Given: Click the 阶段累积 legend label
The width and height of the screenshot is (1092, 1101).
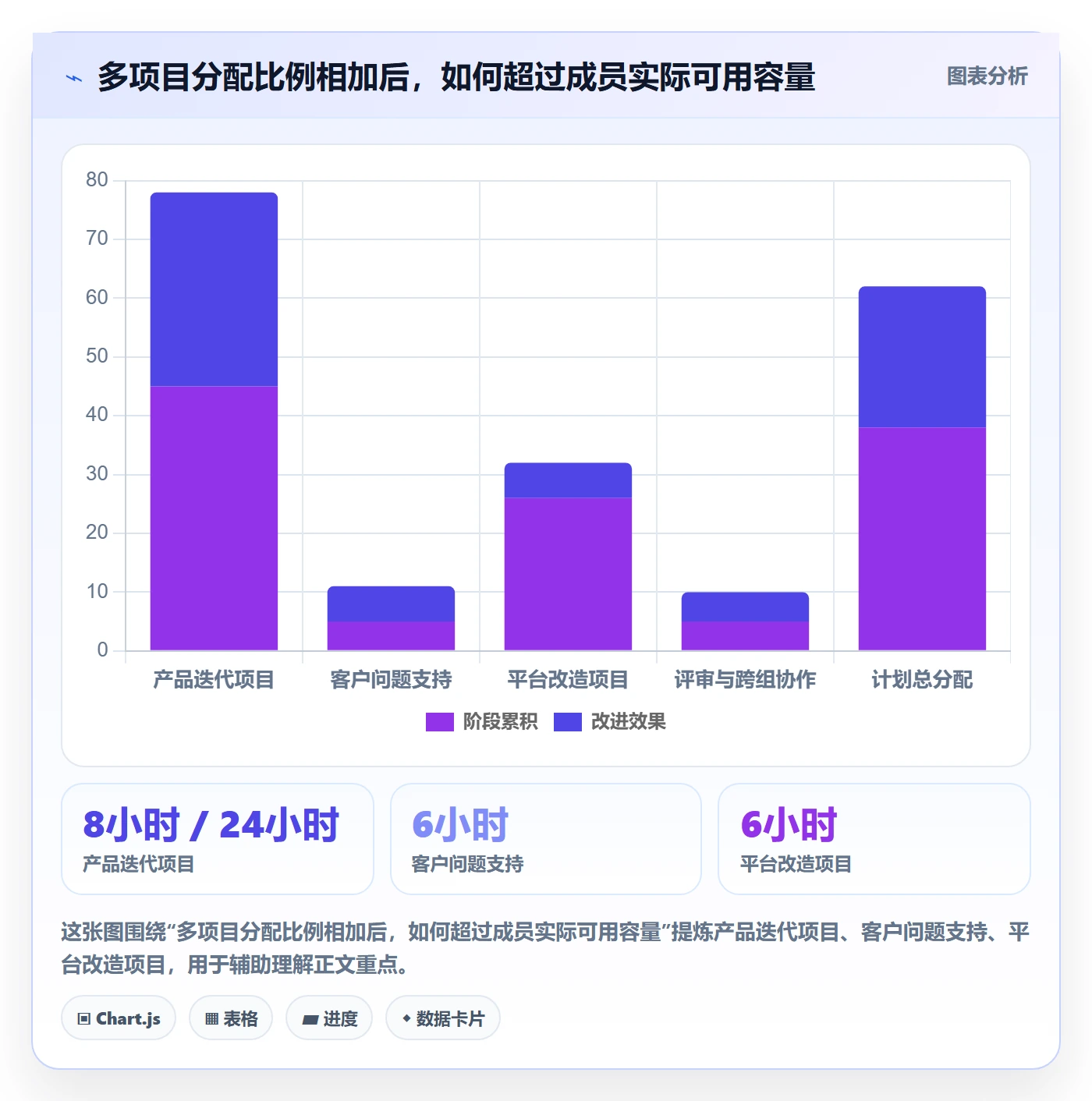Looking at the screenshot, I should click(x=500, y=722).
